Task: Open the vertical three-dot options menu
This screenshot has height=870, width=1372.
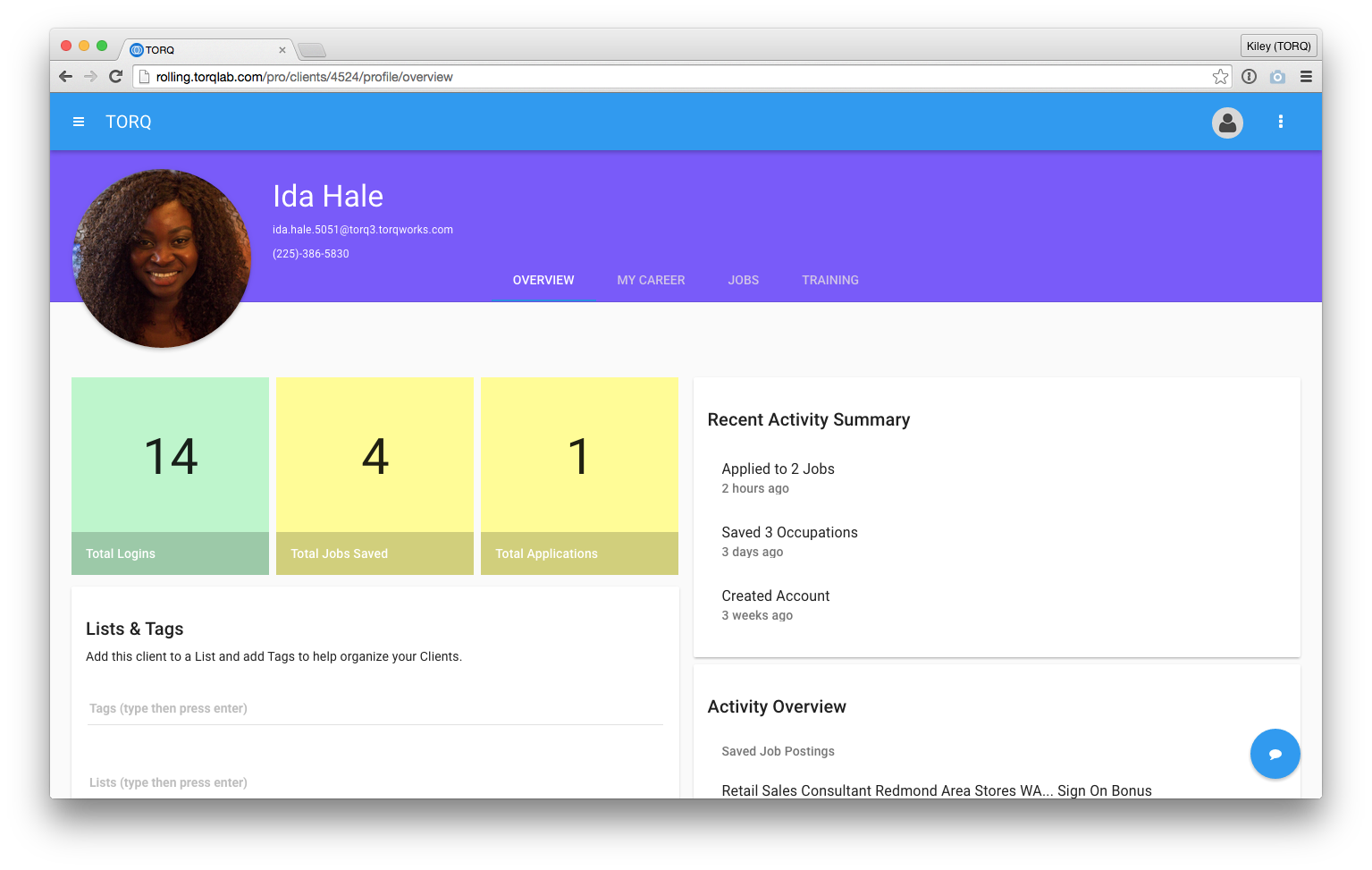Action: pyautogui.click(x=1281, y=122)
